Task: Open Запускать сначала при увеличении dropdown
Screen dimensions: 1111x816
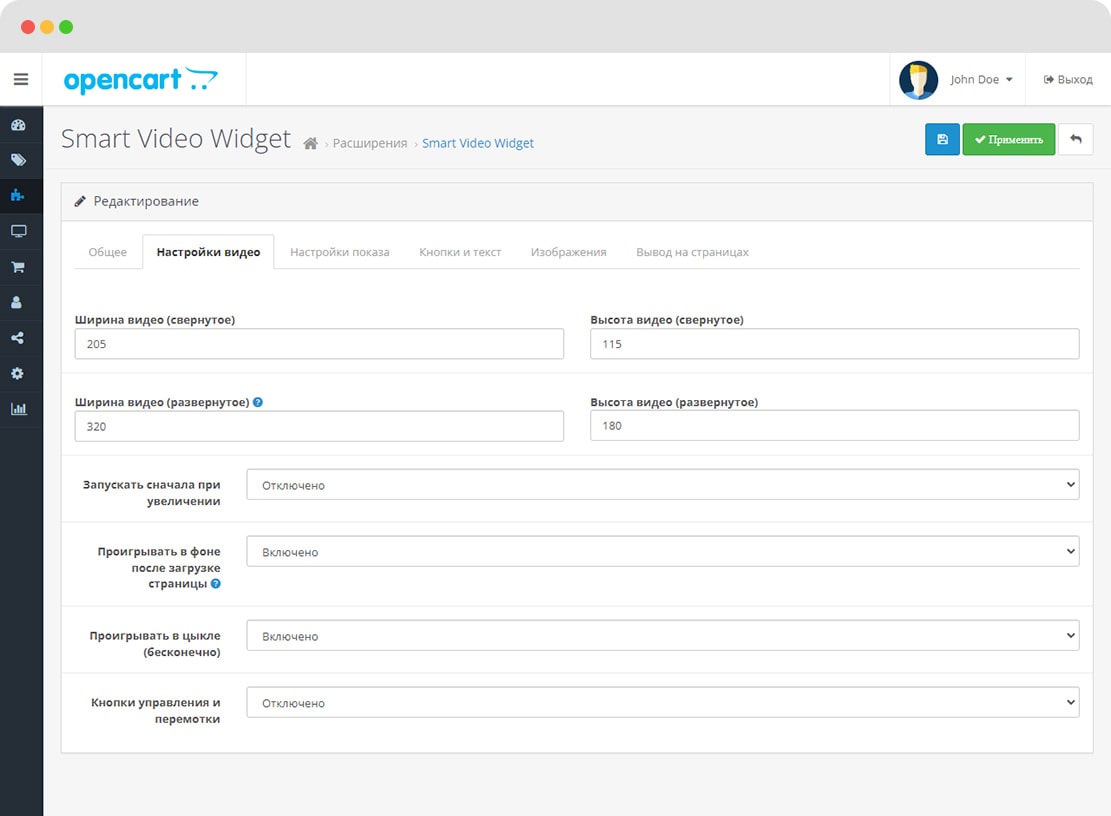Action: [x=663, y=485]
